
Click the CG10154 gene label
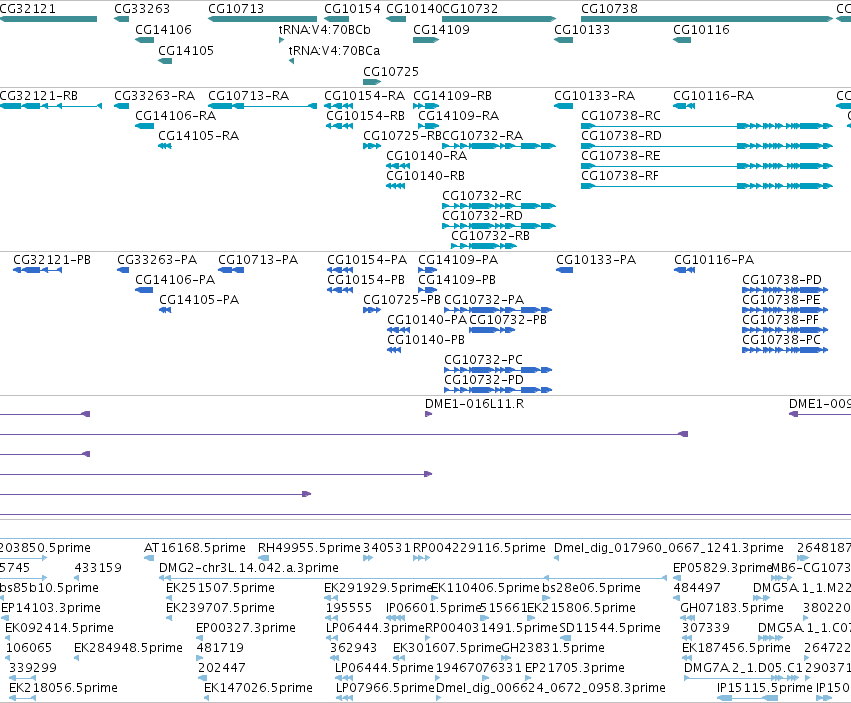[352, 9]
